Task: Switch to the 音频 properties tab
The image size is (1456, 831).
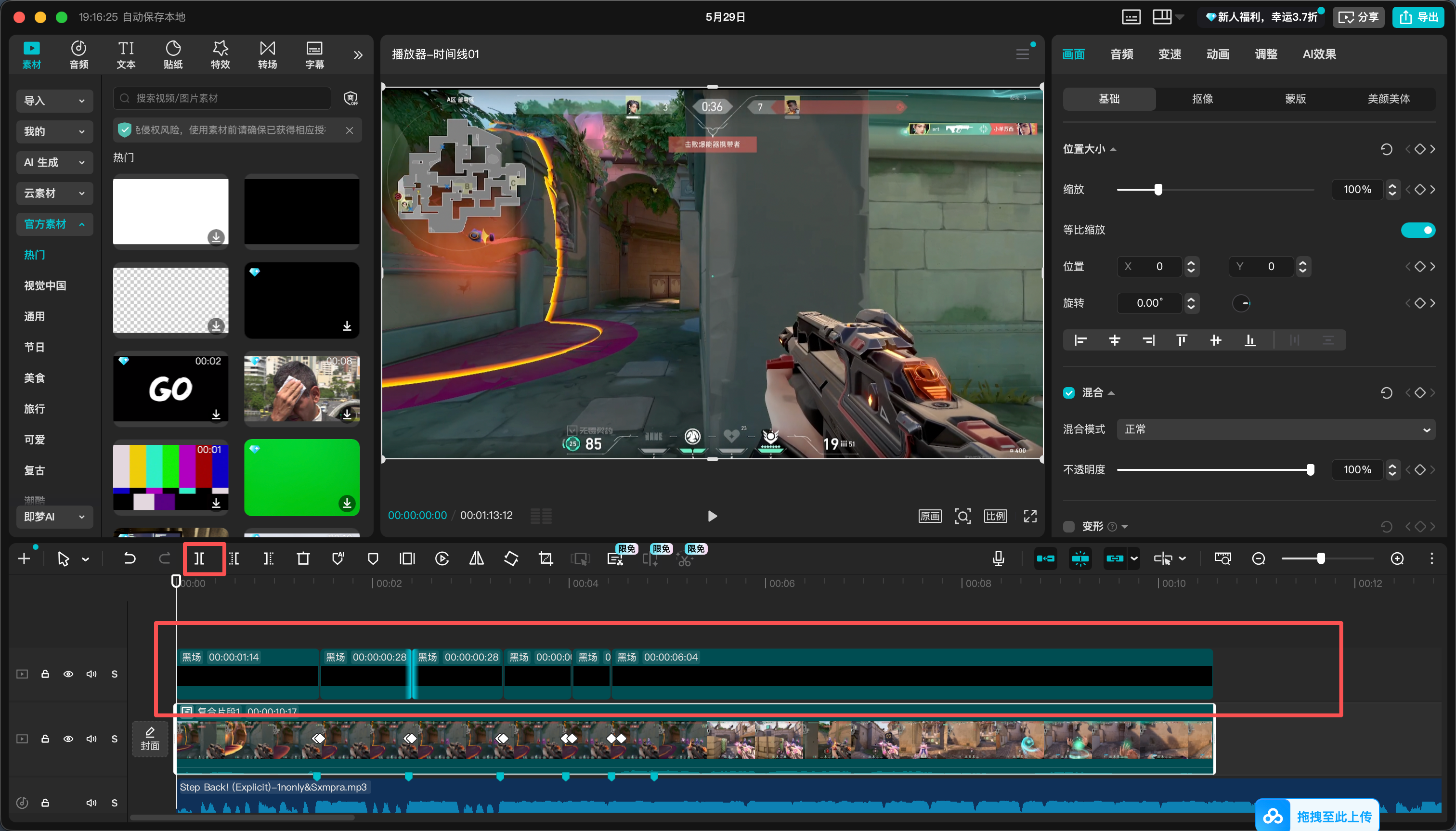Action: coord(1121,54)
